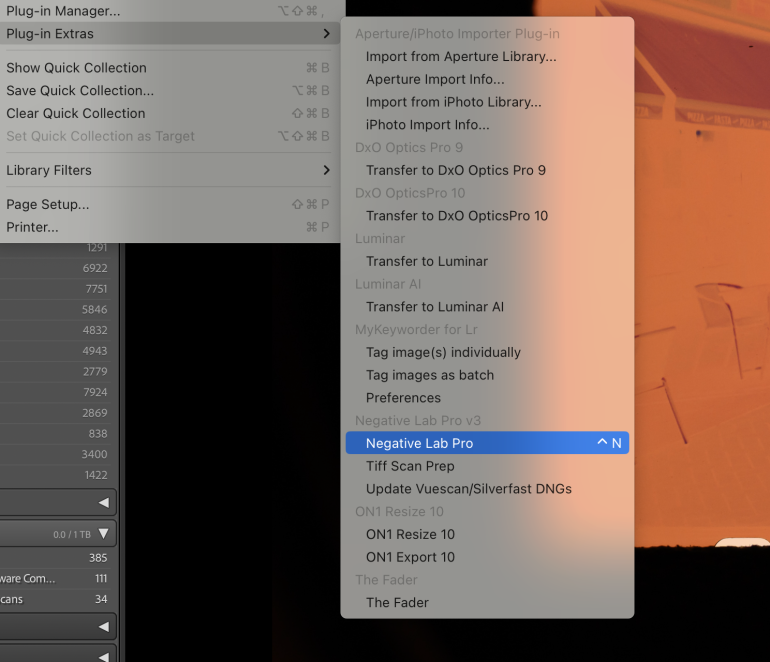
Task: Click the orange negative photo preview
Action: pyautogui.click(x=702, y=275)
